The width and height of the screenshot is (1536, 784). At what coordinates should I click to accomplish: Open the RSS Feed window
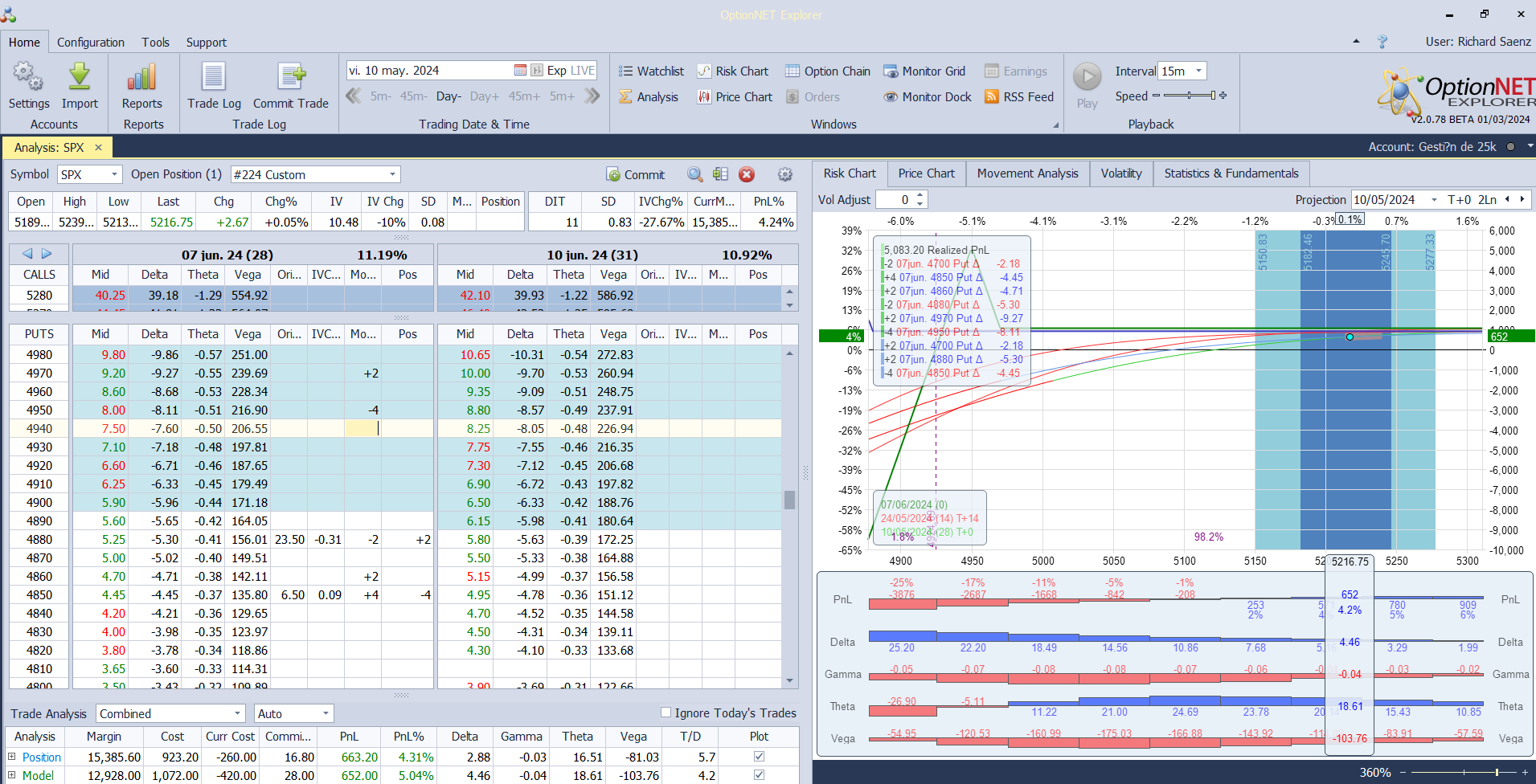[1019, 96]
